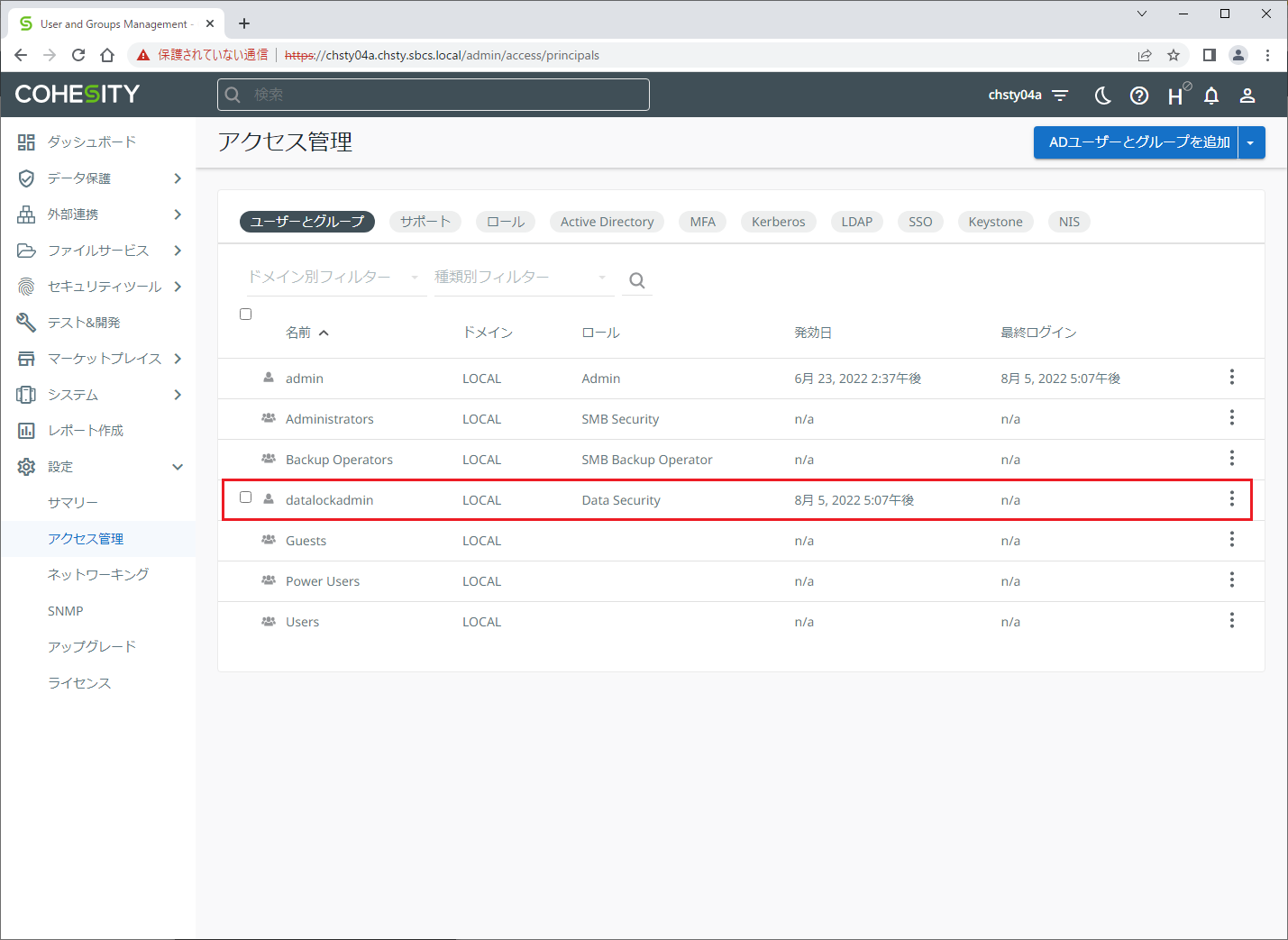Go back with the browser back arrow
This screenshot has width=1288, height=940.
click(21, 55)
